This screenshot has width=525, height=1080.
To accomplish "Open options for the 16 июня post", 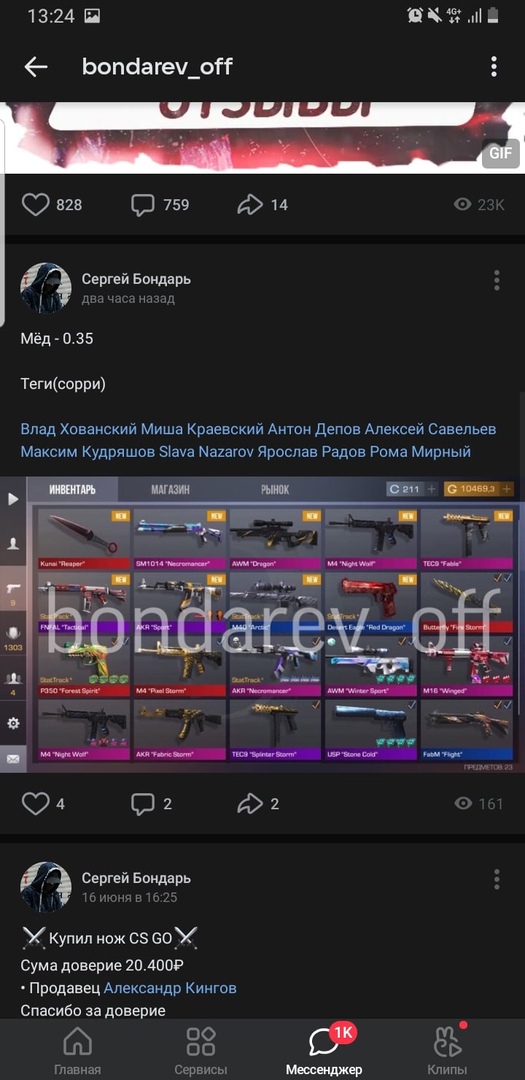I will 497,879.
